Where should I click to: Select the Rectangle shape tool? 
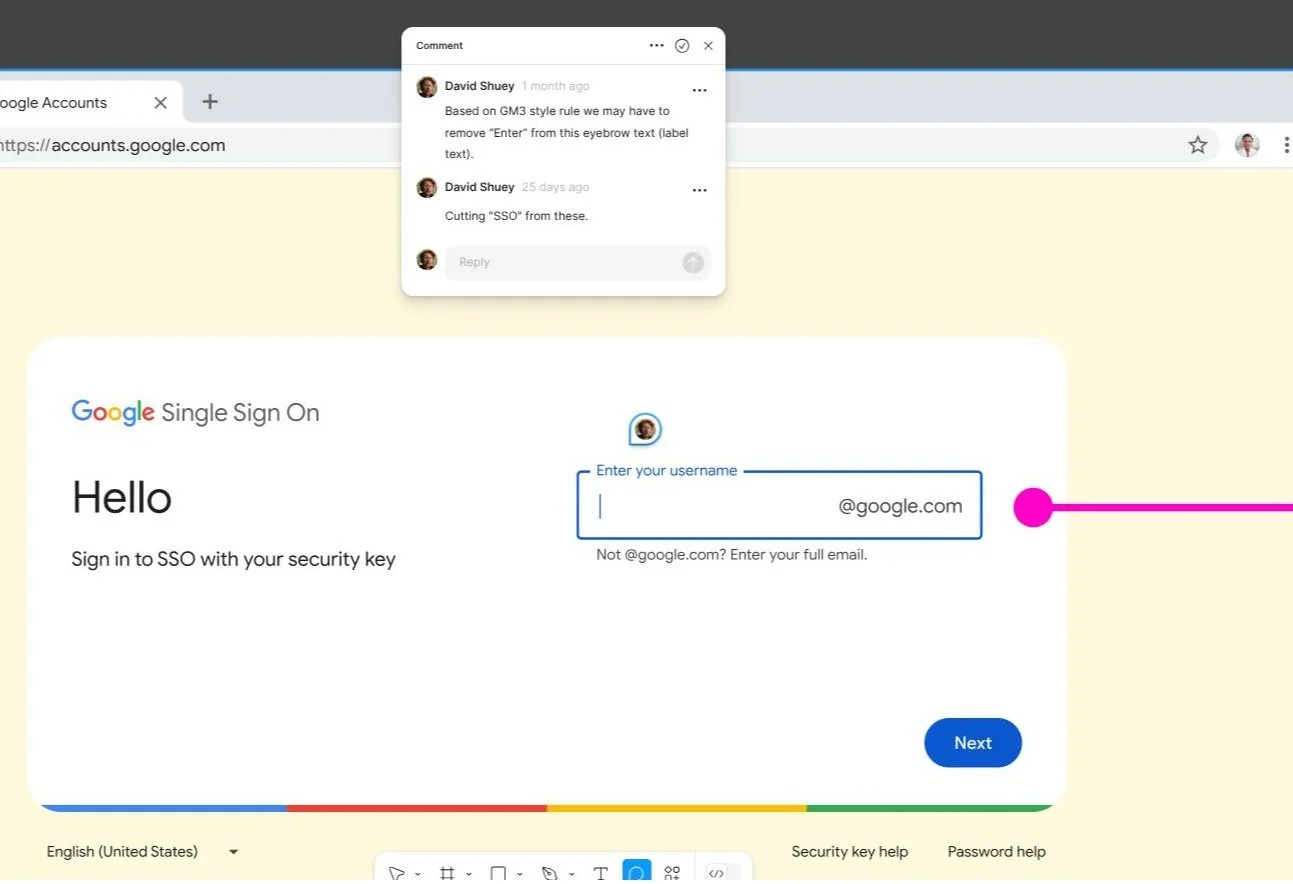(498, 874)
